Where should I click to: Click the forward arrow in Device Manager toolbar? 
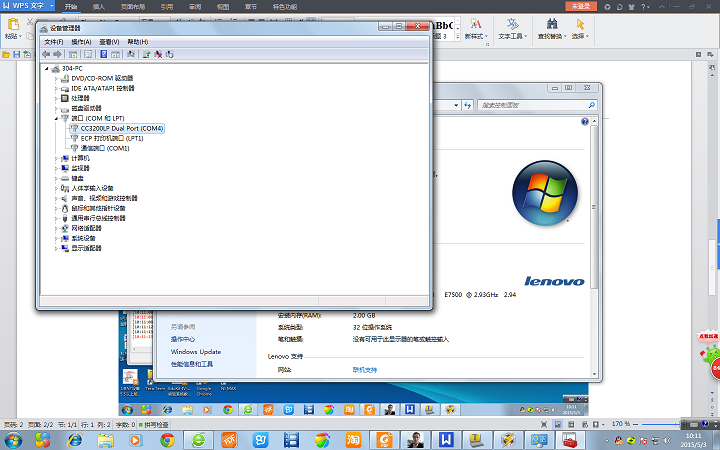coord(57,54)
